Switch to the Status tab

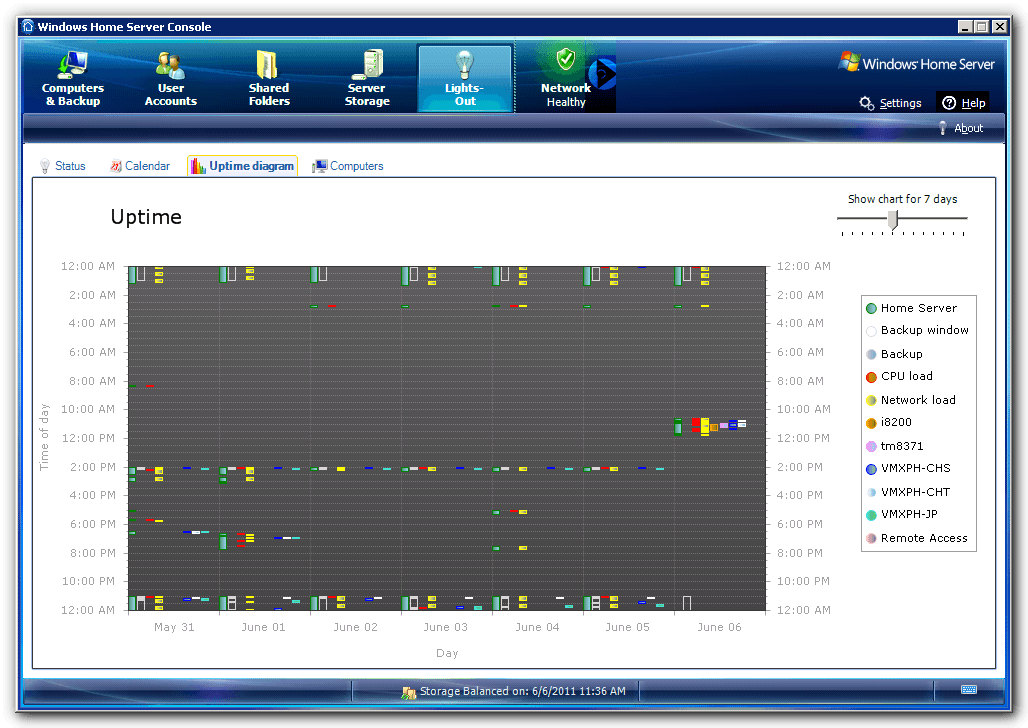click(x=63, y=166)
